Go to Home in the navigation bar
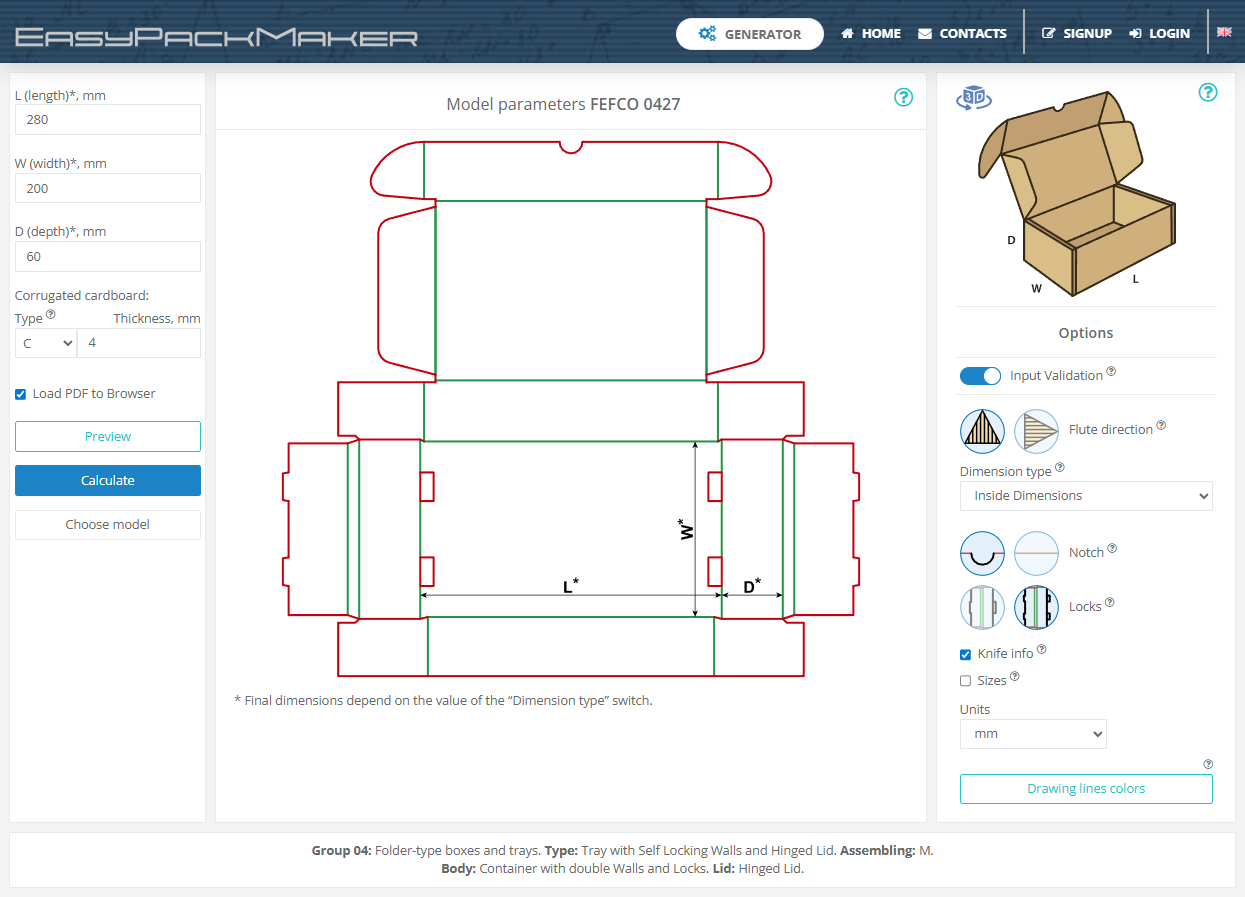Viewport: 1245px width, 897px height. (871, 34)
